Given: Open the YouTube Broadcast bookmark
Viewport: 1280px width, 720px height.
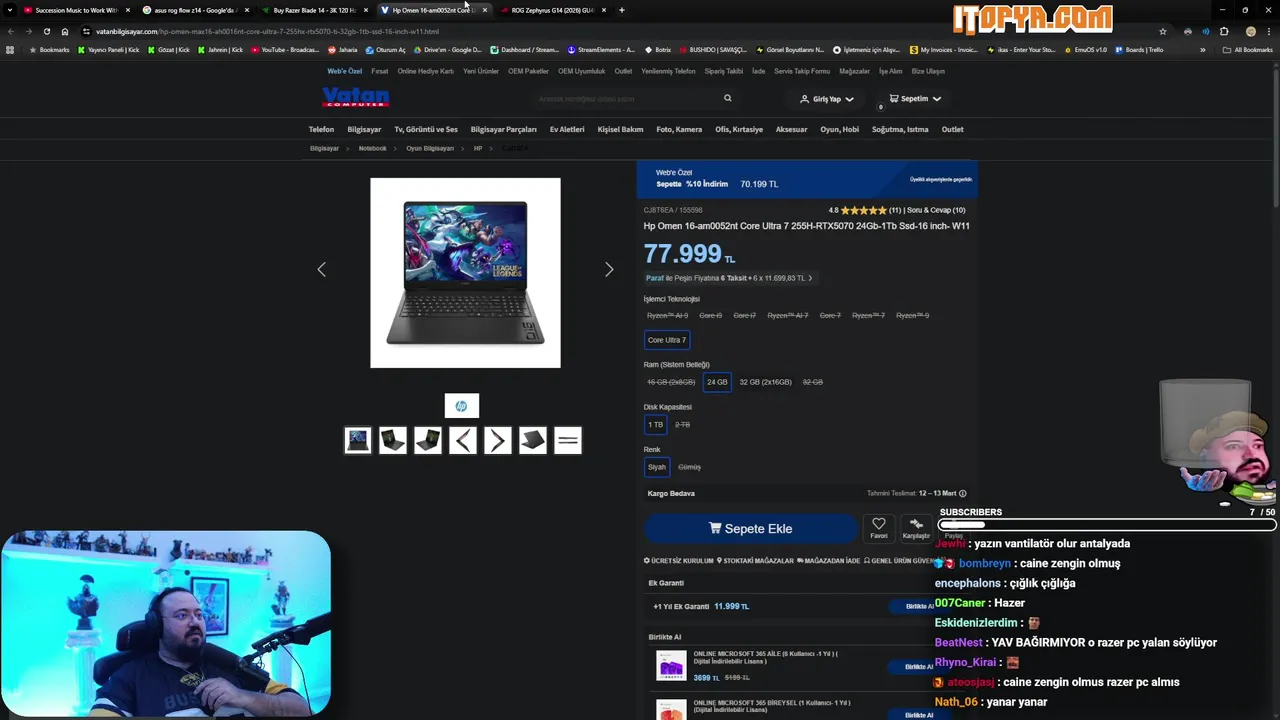Looking at the screenshot, I should [x=285, y=49].
